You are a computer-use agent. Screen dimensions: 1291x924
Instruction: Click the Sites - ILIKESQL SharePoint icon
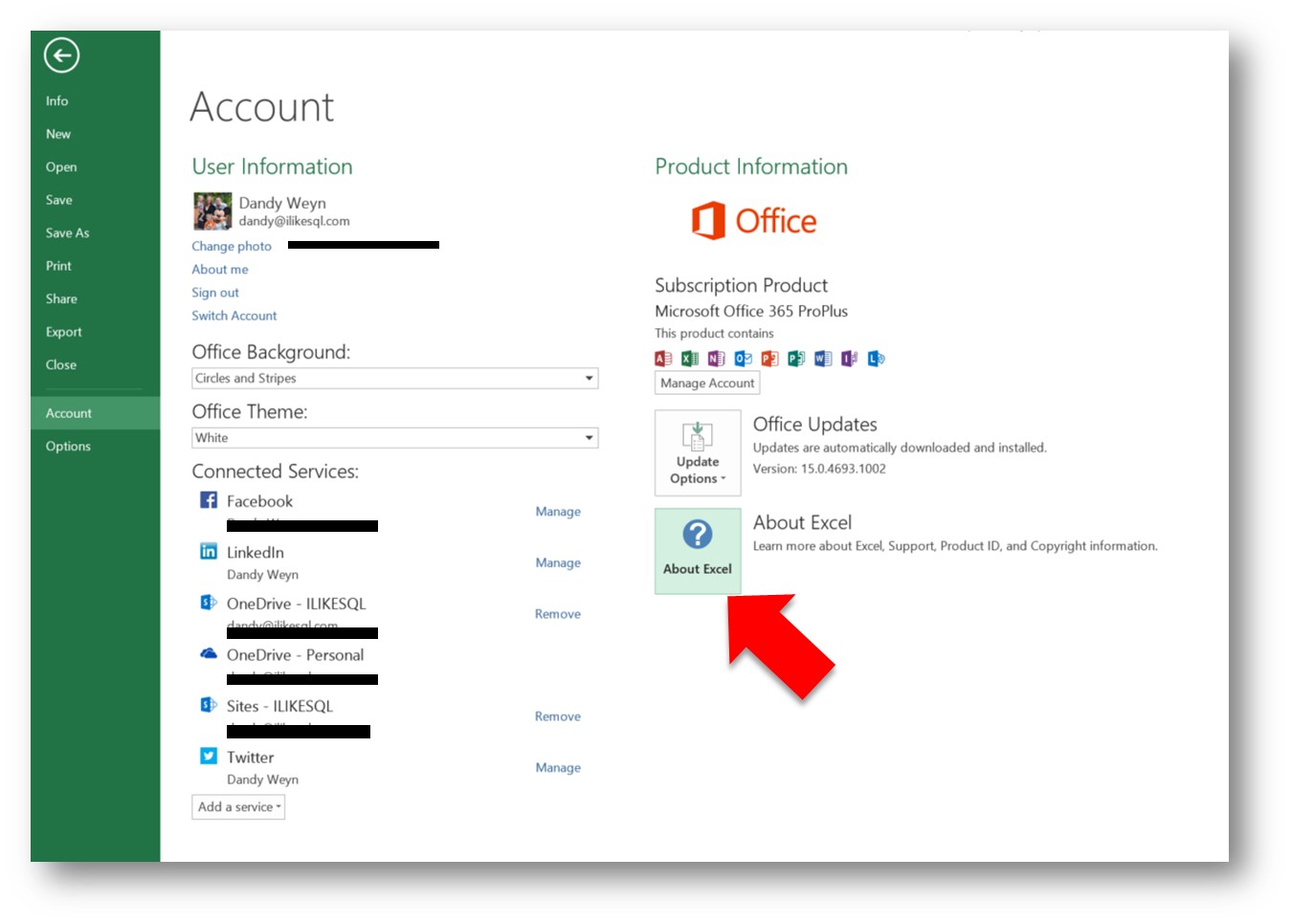click(209, 704)
